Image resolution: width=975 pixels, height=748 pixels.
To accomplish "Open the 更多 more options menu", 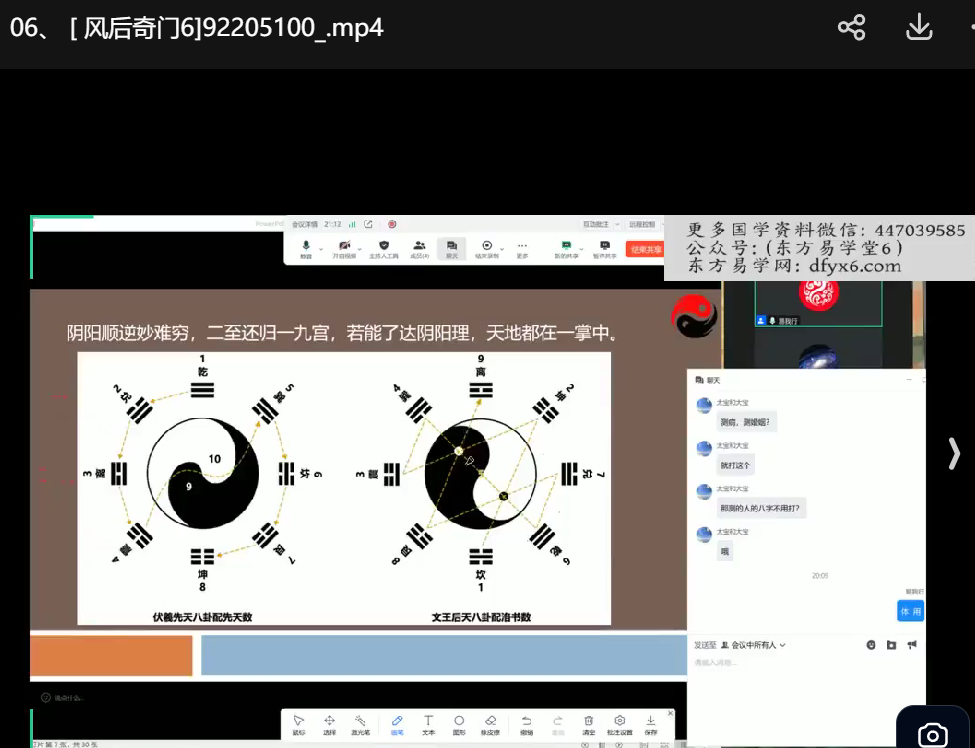I will point(522,248).
